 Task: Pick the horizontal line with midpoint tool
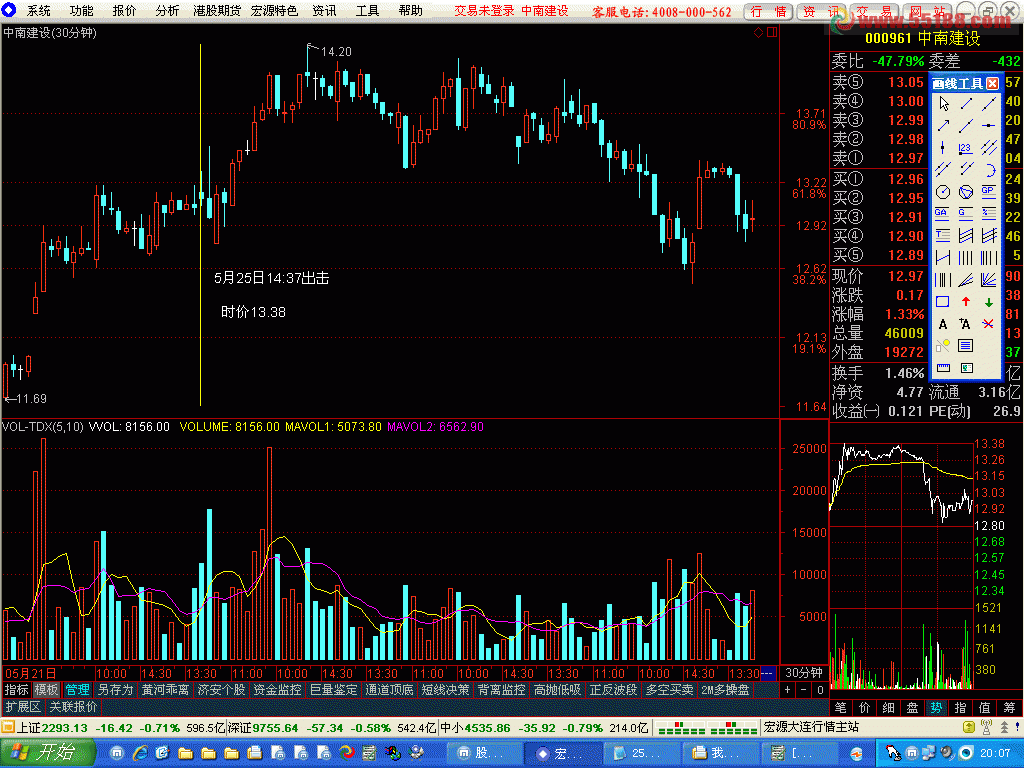click(x=989, y=125)
